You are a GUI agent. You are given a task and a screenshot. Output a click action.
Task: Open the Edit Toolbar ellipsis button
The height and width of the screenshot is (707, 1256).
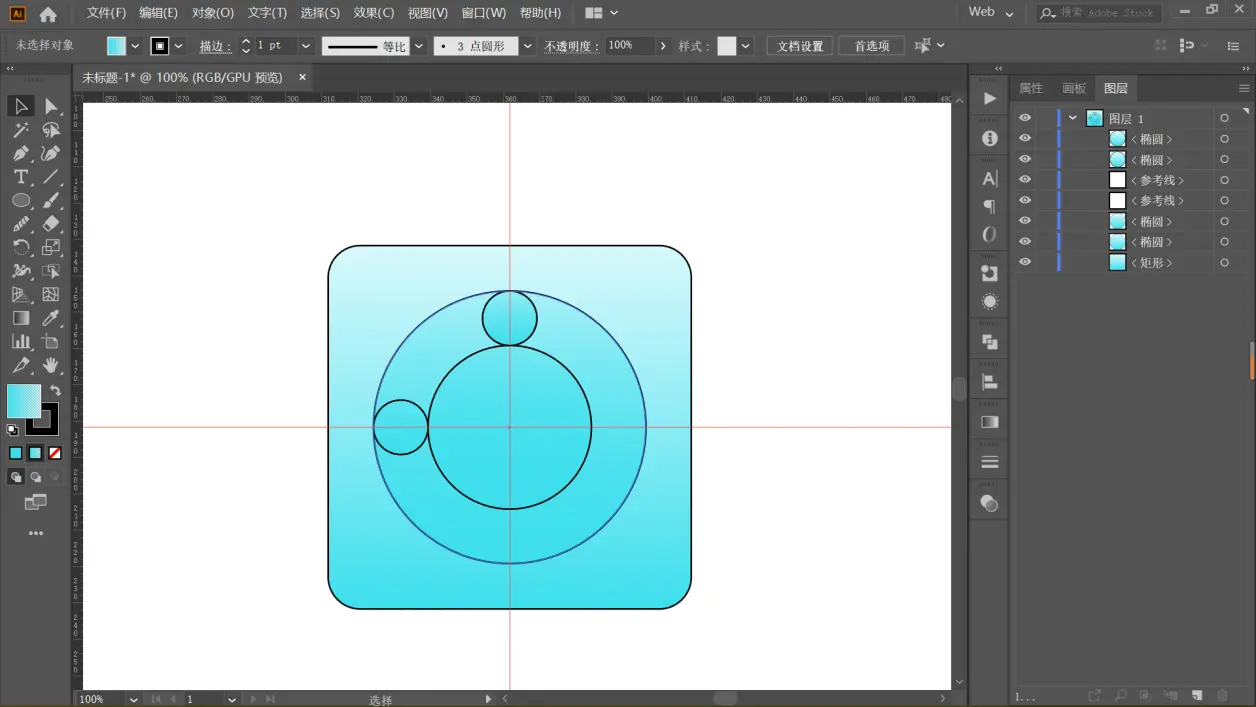[x=36, y=534]
